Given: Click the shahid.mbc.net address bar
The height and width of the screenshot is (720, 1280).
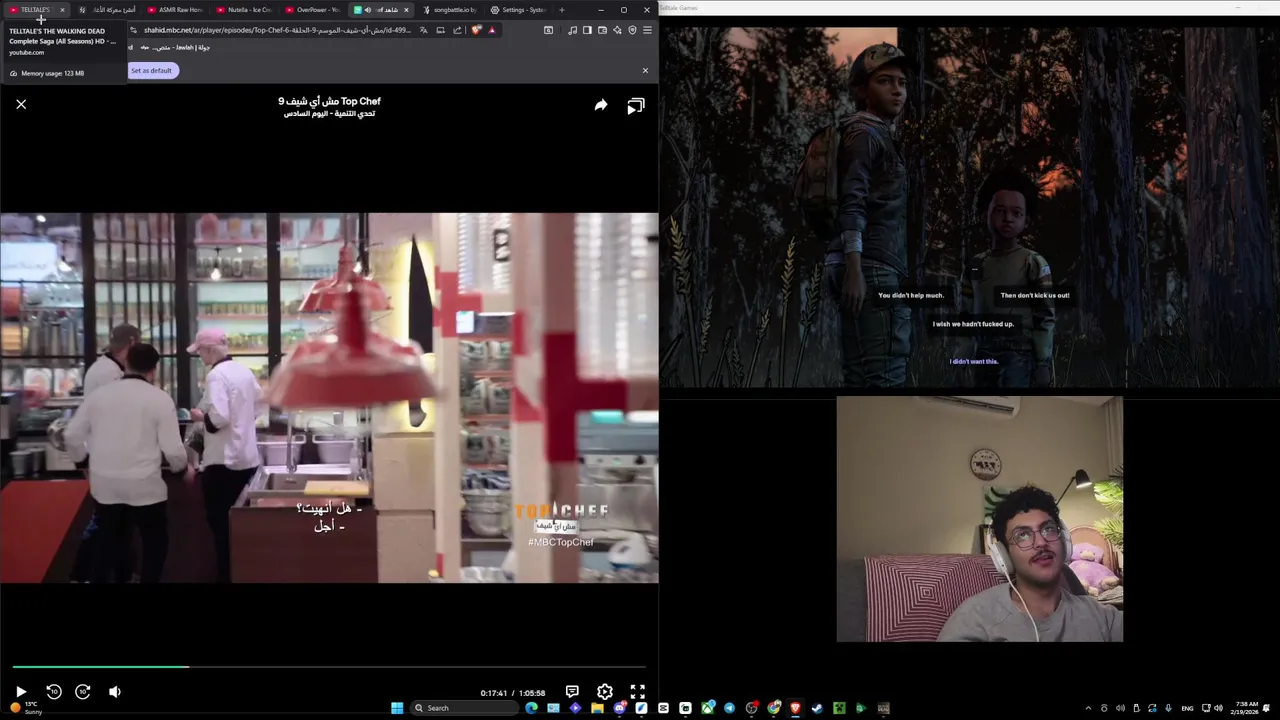Looking at the screenshot, I should point(275,30).
